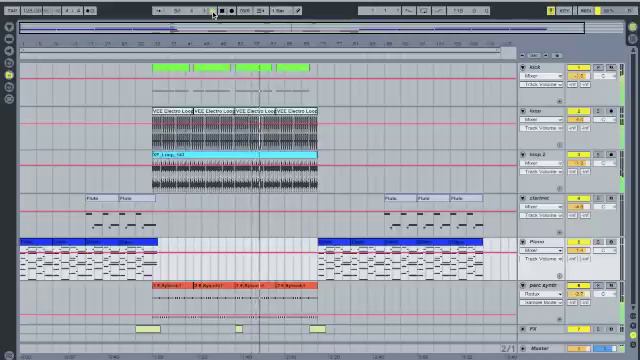Image resolution: width=640 pixels, height=360 pixels.
Task: Select the first clarinet Flute clip
Action: point(102,198)
